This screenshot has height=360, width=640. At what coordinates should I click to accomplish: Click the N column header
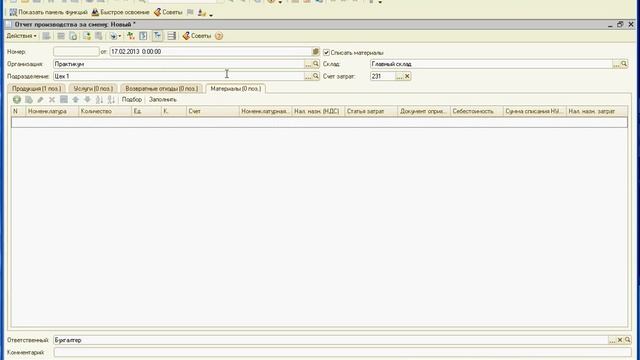[x=18, y=111]
